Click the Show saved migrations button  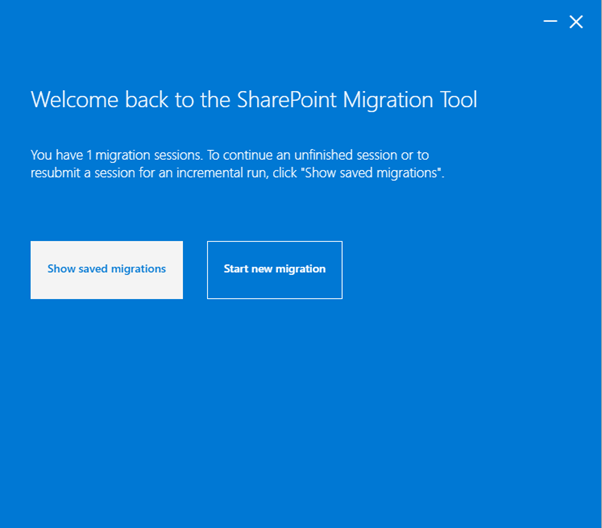106,269
